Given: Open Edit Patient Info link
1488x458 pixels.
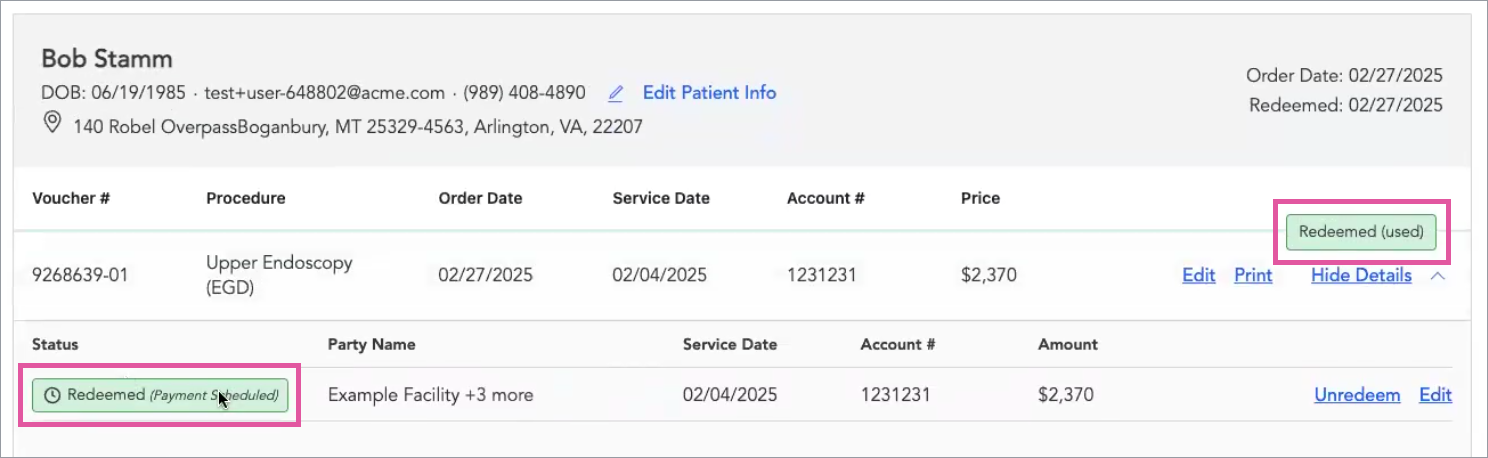Looking at the screenshot, I should (x=709, y=93).
